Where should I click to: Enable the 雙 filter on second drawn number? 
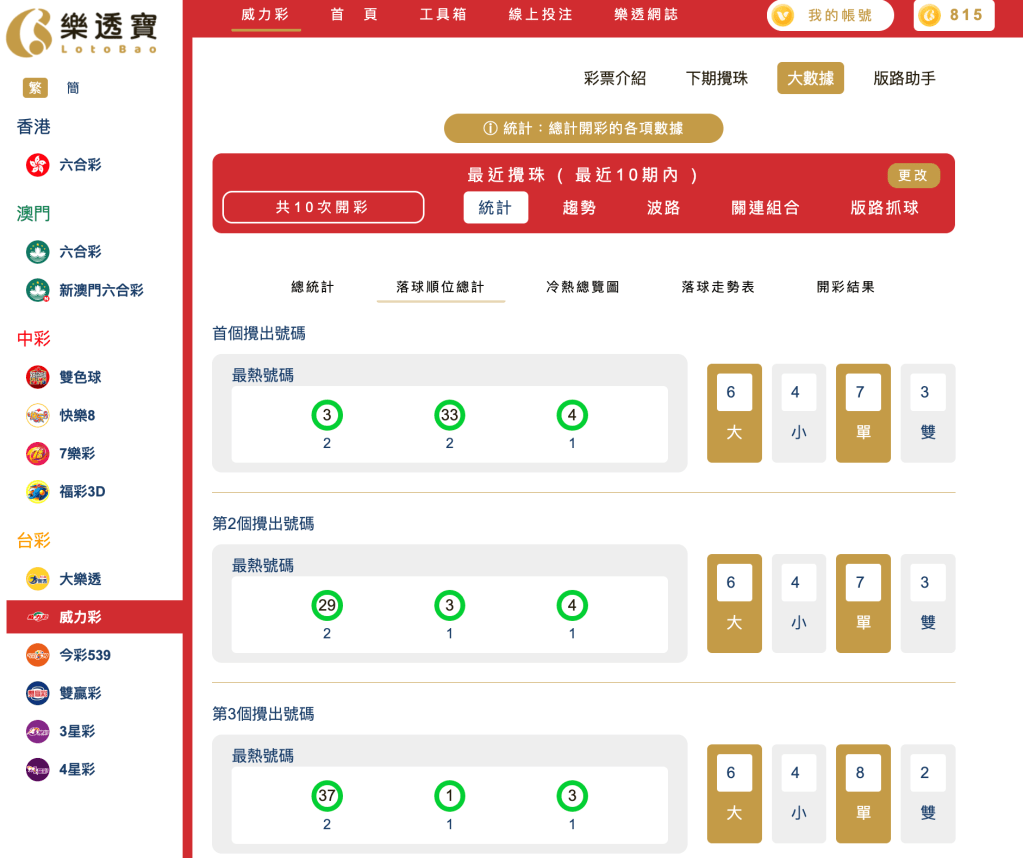tap(927, 603)
